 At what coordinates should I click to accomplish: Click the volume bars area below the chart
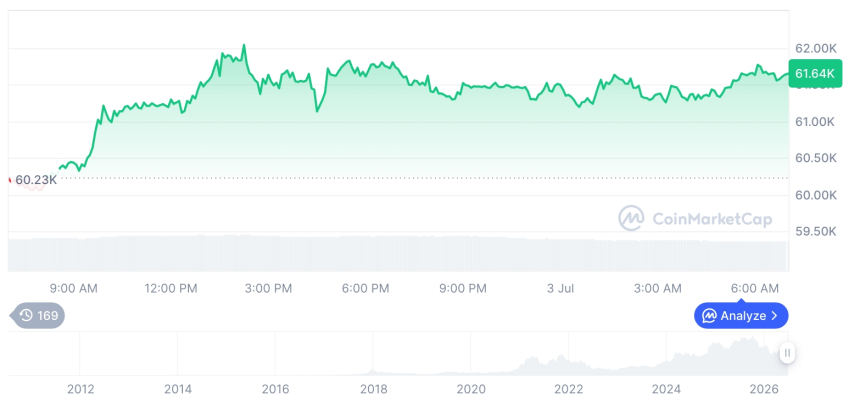click(399, 253)
